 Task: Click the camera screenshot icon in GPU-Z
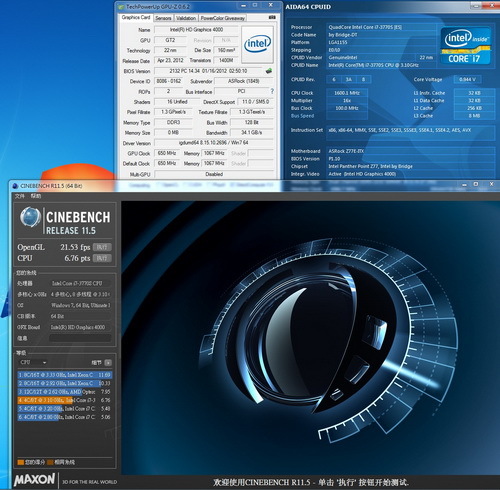[x=272, y=17]
